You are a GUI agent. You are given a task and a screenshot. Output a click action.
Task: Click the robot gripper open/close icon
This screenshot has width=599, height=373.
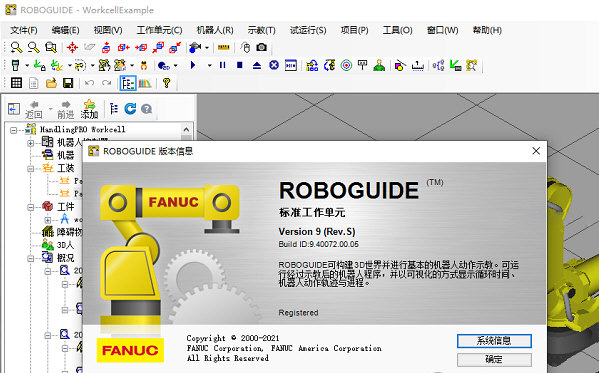click(x=144, y=66)
